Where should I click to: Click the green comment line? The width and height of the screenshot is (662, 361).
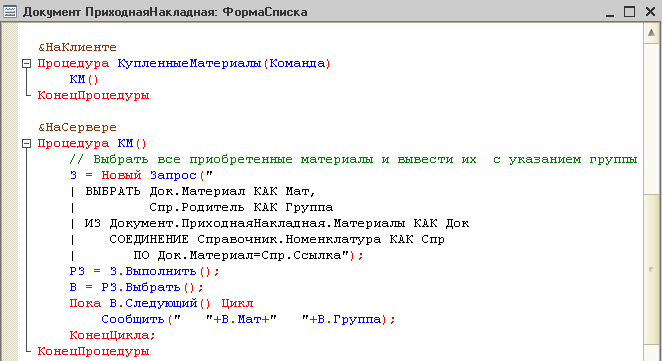point(353,160)
